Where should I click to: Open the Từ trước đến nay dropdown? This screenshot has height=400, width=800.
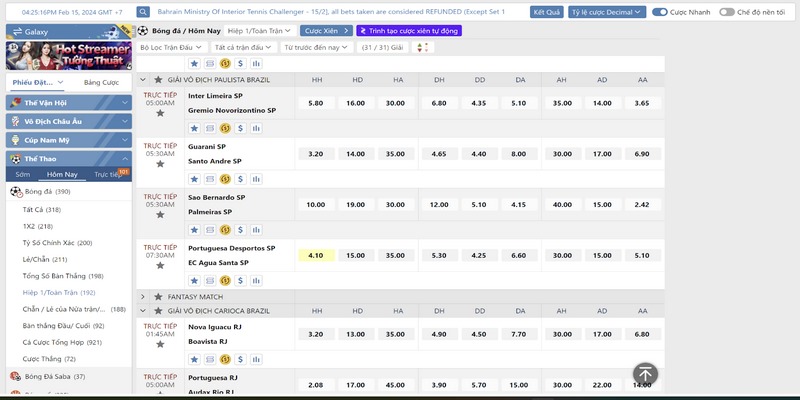316,47
